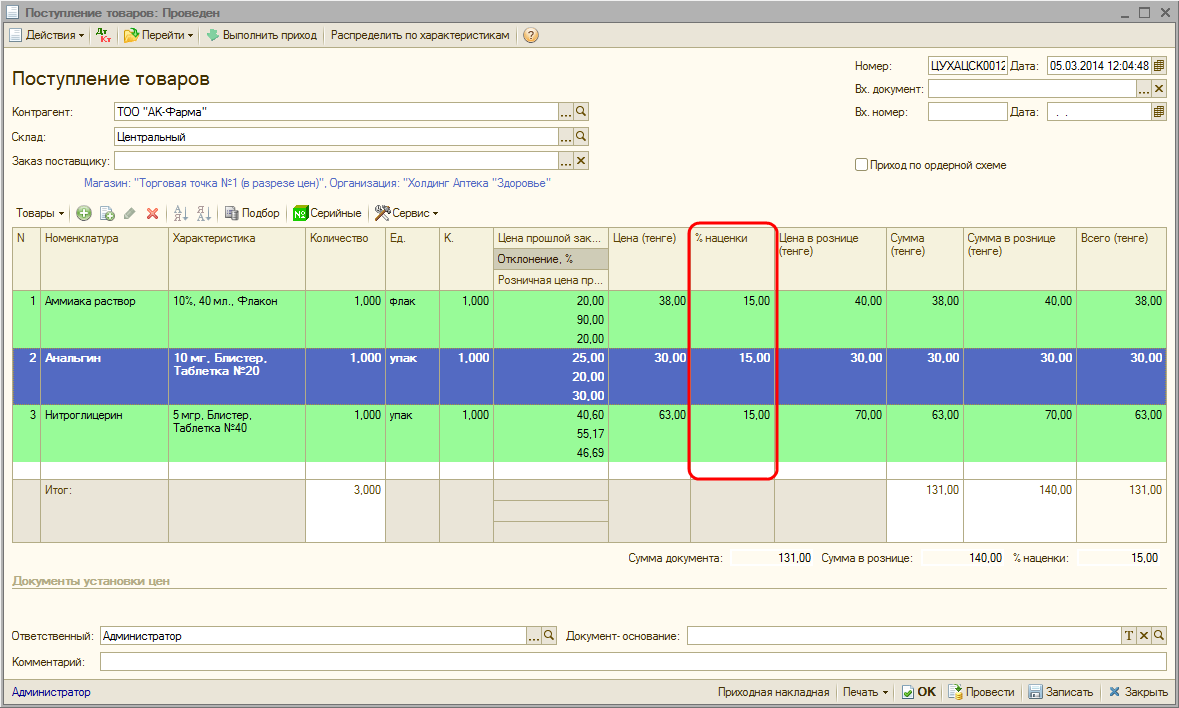Viewport: 1179px width, 708px height.
Task: Click the Провести button
Action: (x=981, y=692)
